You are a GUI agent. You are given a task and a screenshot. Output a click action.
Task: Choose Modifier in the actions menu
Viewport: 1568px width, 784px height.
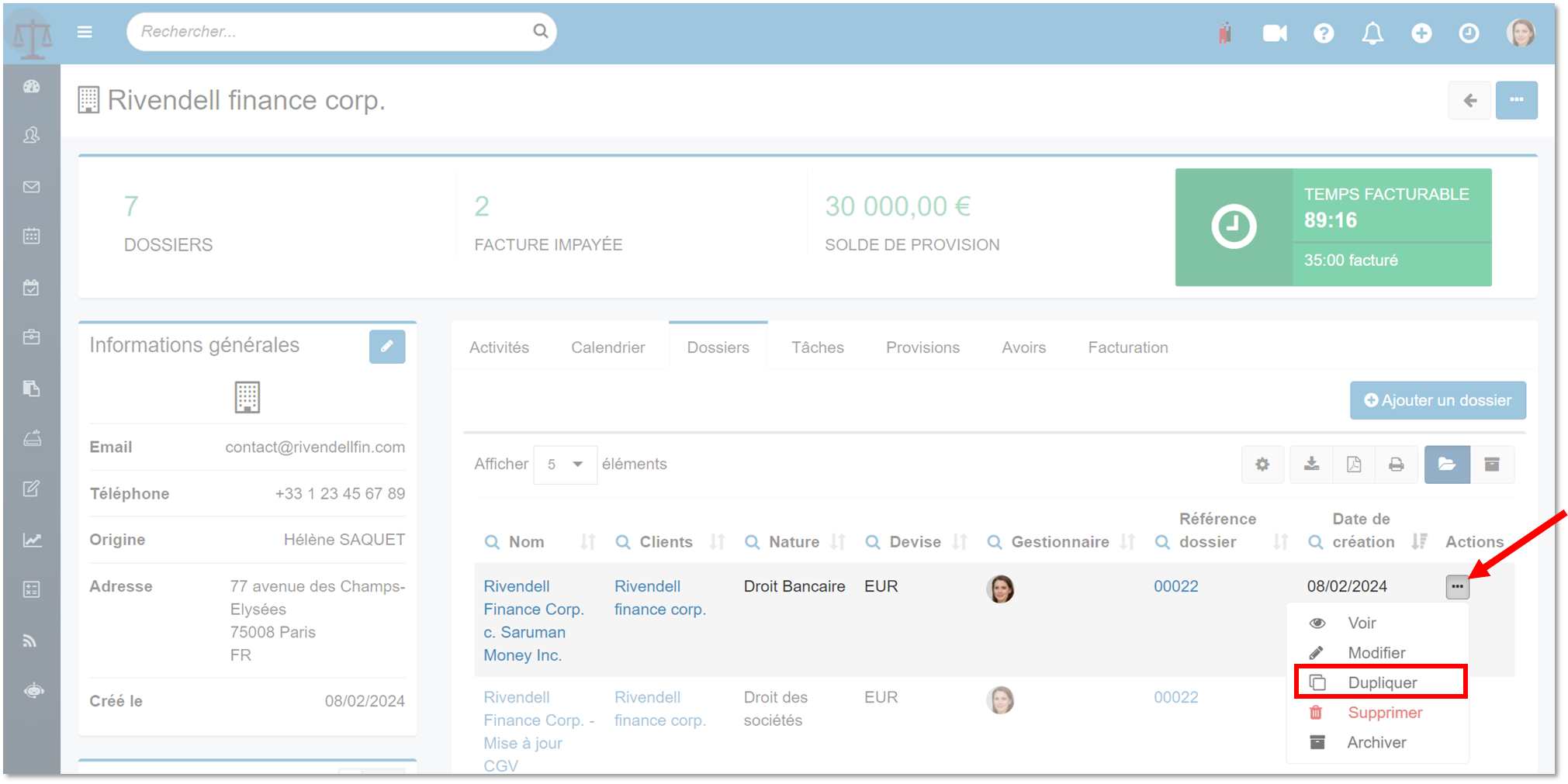[1376, 653]
